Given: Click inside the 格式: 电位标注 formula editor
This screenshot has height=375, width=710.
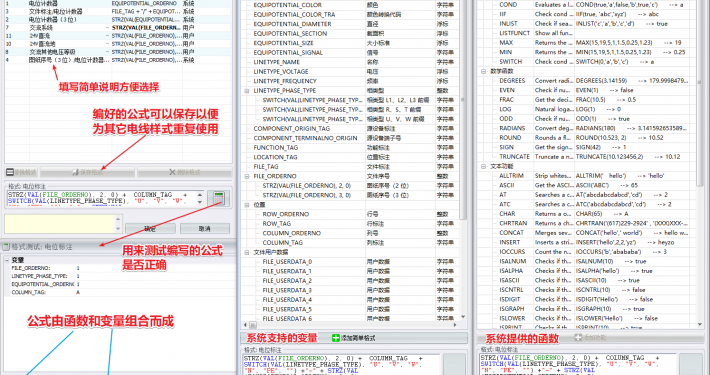Looking at the screenshot, I should [102, 198].
